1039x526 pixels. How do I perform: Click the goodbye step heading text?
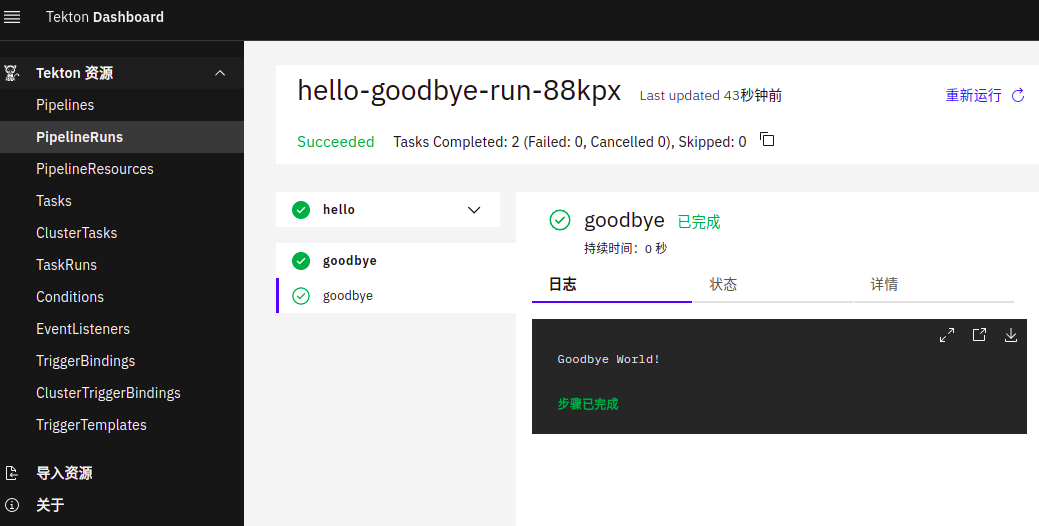coord(624,220)
